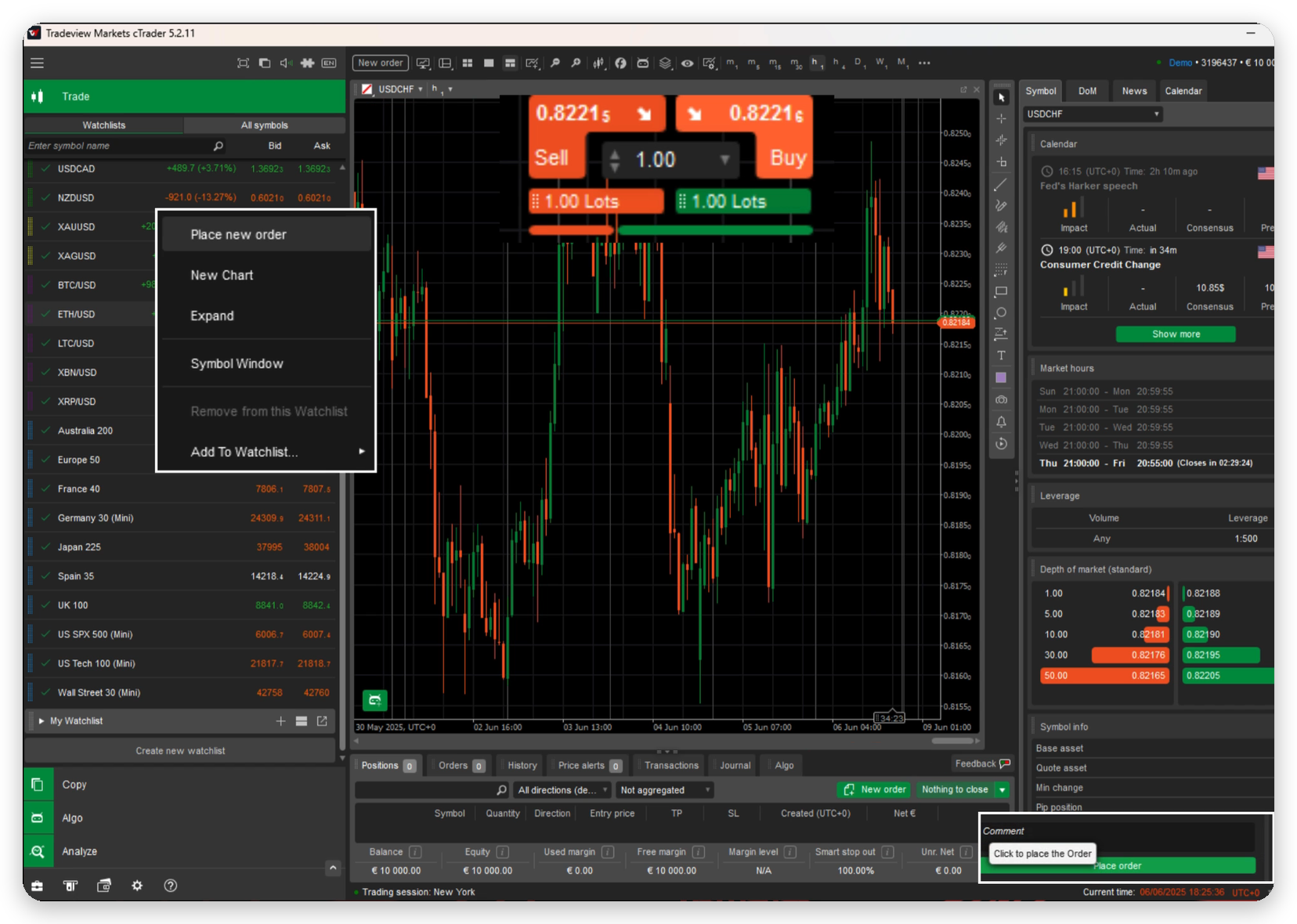
Task: Open the help question mark icon
Action: click(x=171, y=886)
